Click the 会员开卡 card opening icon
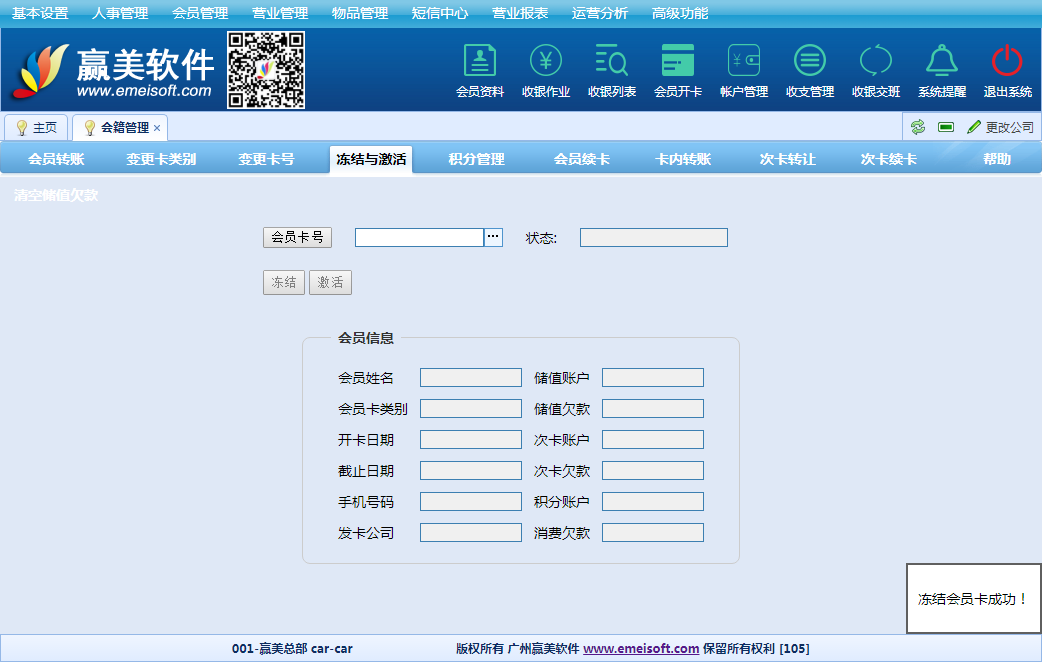This screenshot has height=662, width=1042. 678,62
